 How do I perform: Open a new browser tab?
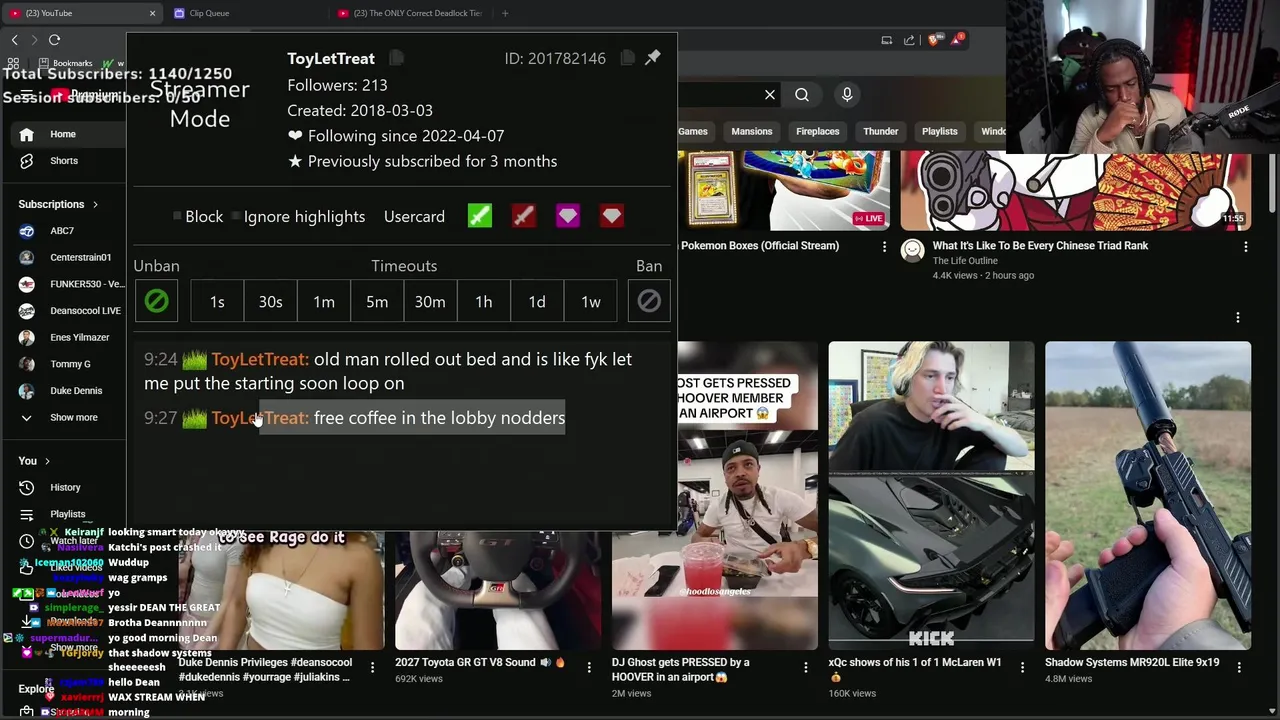click(x=505, y=13)
